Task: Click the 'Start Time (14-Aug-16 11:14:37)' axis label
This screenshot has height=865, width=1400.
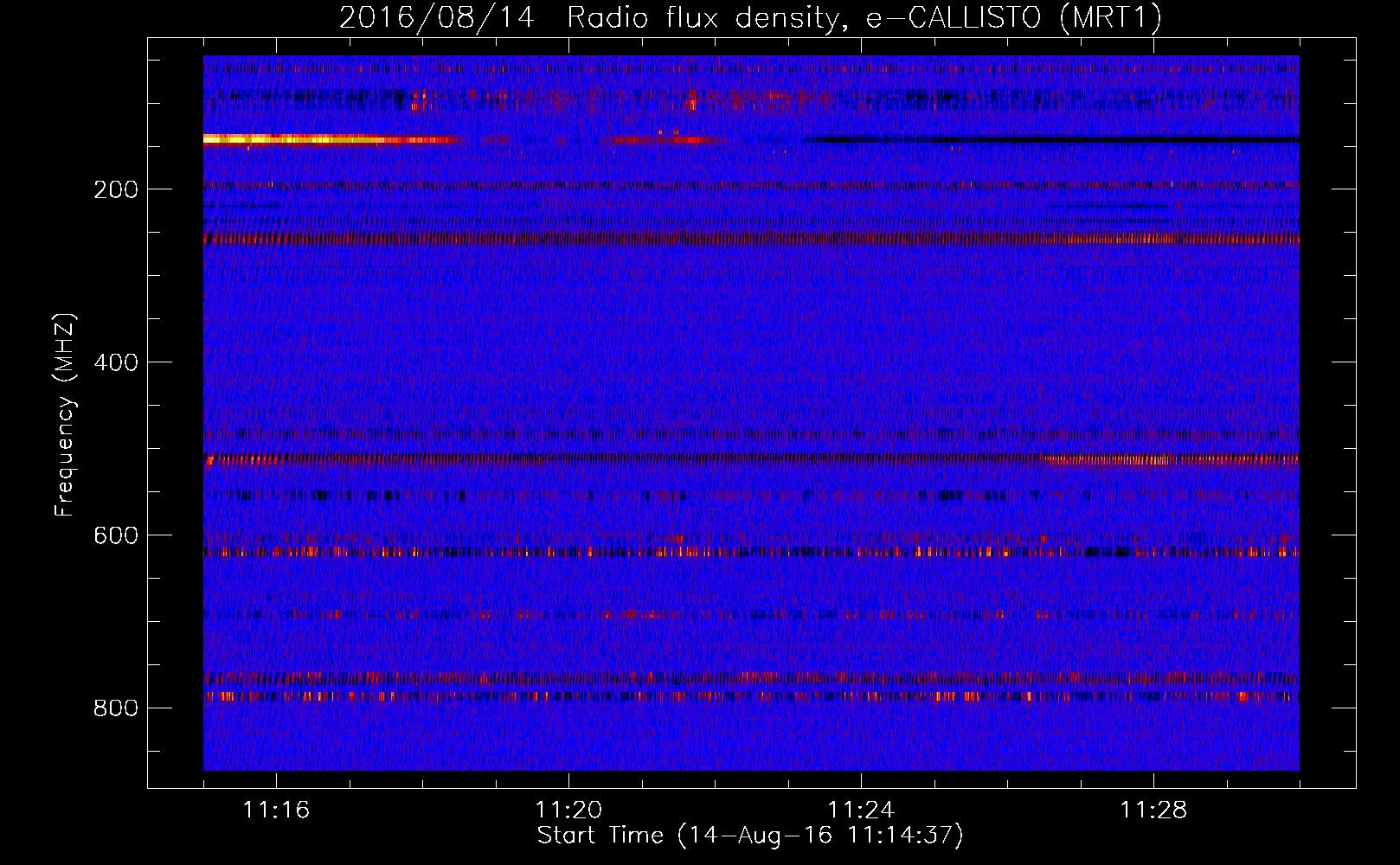Action: pyautogui.click(x=750, y=836)
